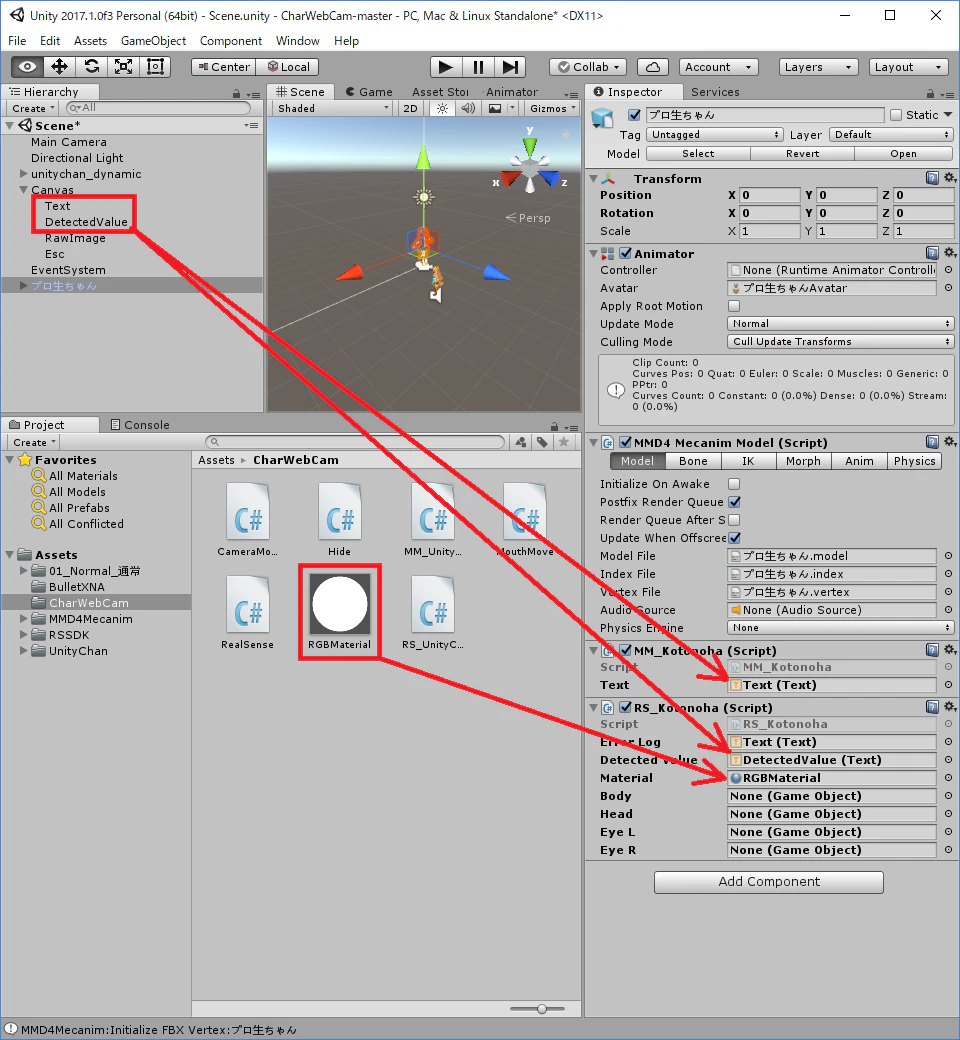
Task: Pause the game playback
Action: point(478,67)
